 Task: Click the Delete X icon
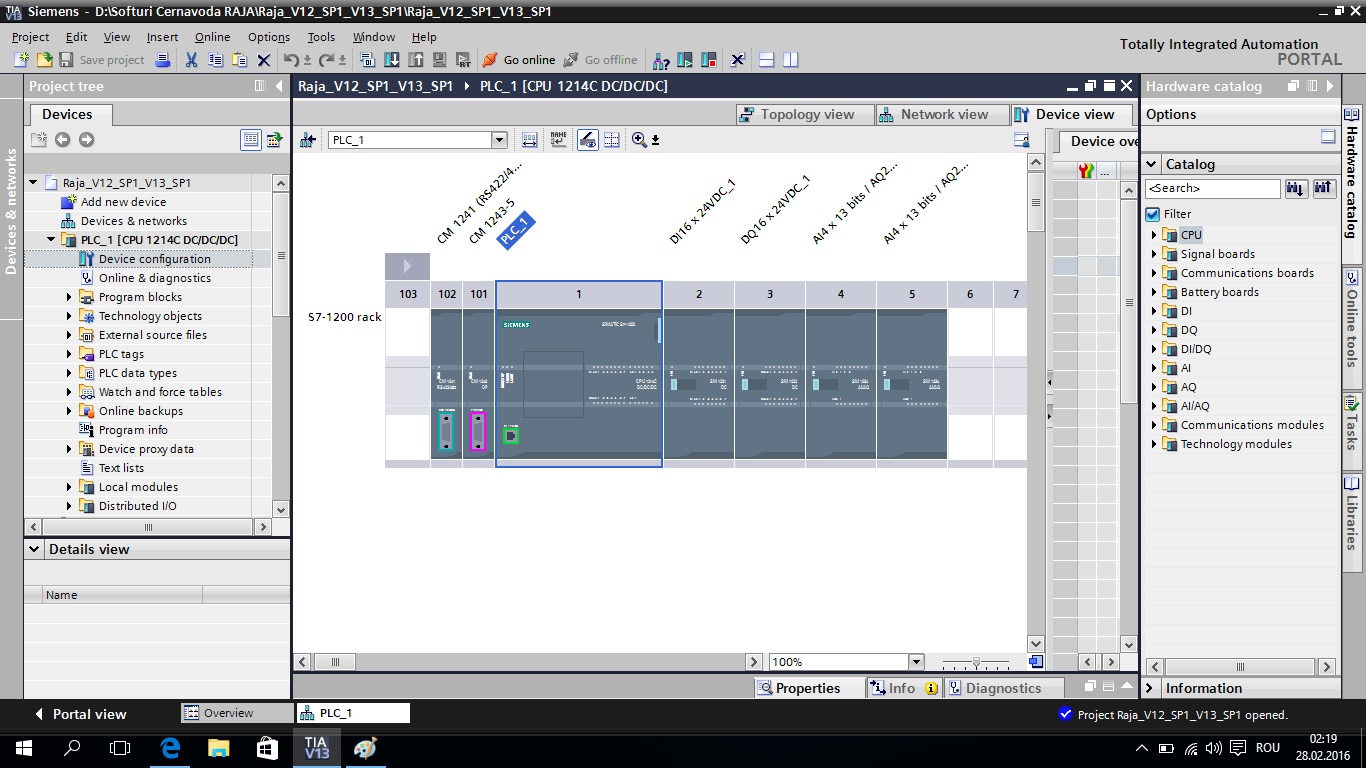pyautogui.click(x=264, y=60)
